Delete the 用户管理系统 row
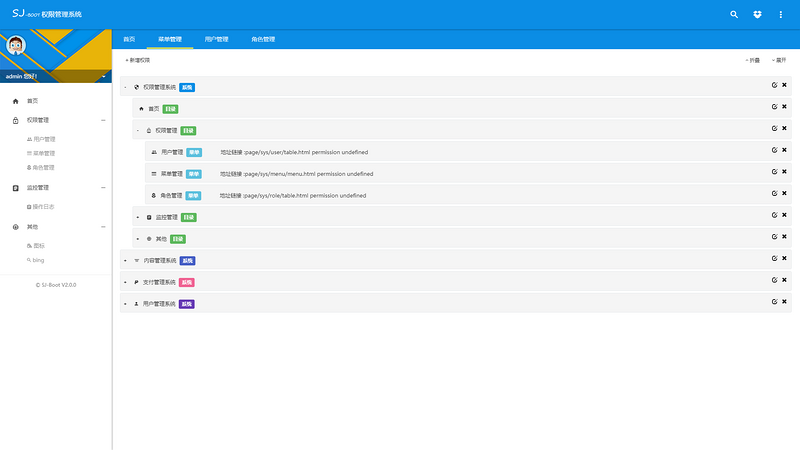800x450 pixels. (x=784, y=302)
